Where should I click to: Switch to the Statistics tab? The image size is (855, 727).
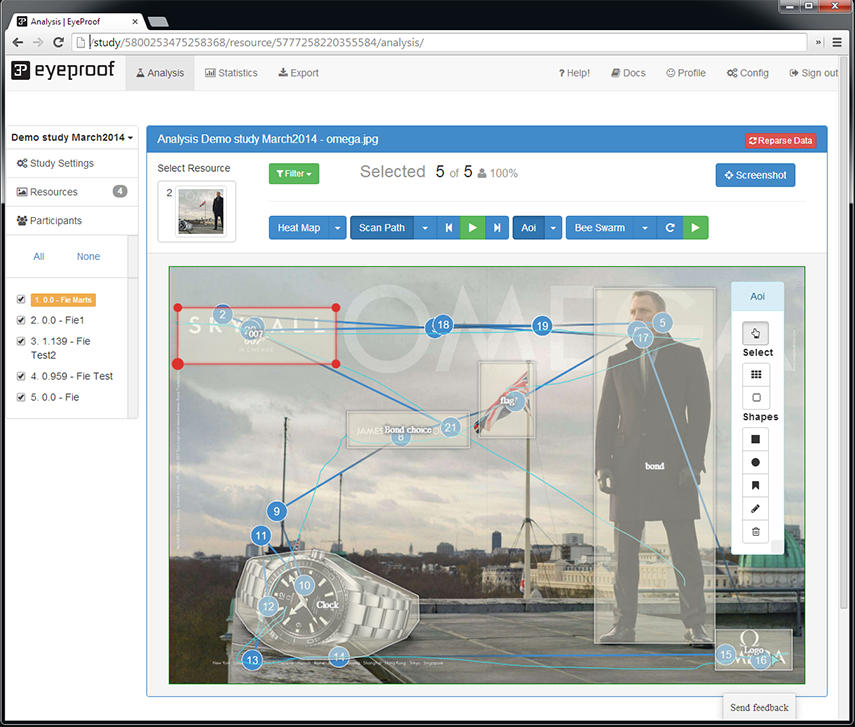[231, 73]
